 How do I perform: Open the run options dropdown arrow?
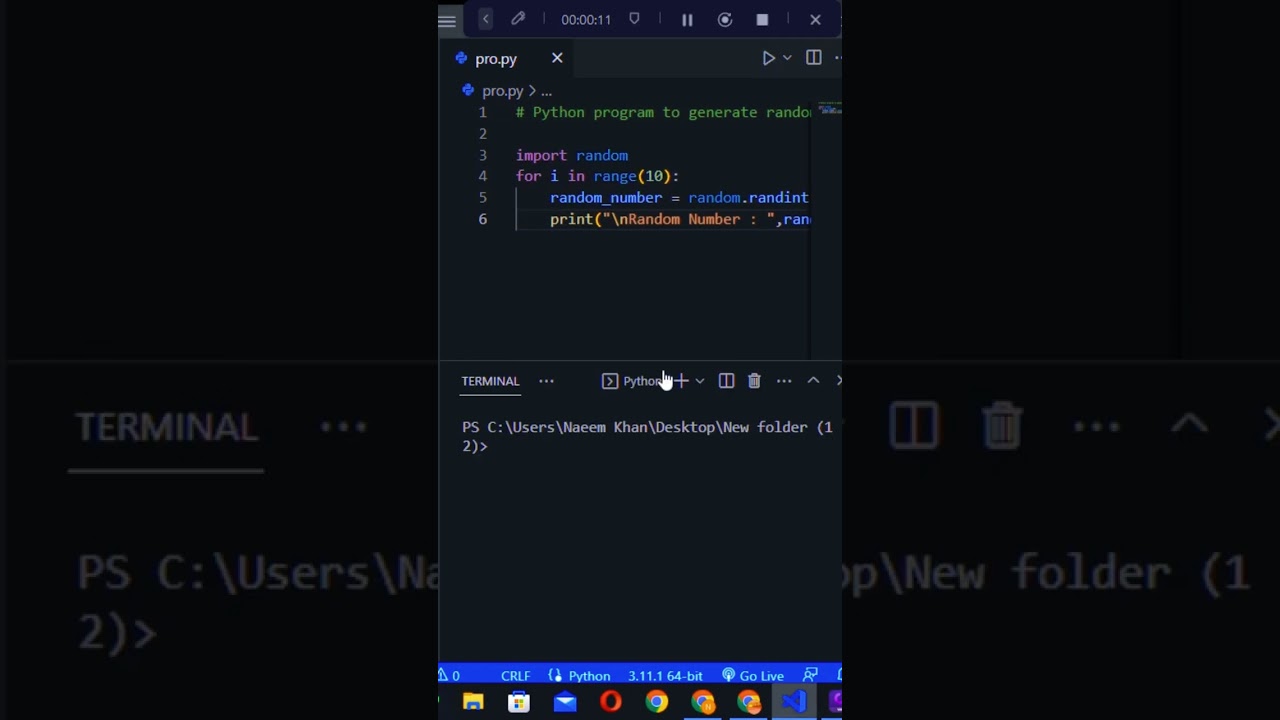[x=787, y=58]
